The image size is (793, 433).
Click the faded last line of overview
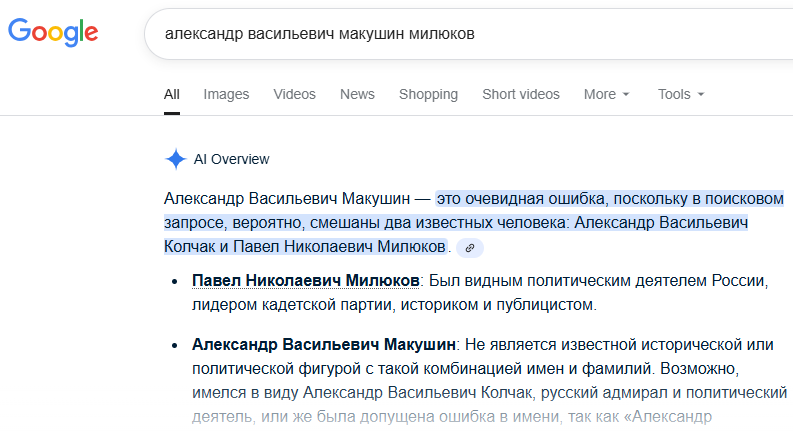point(450,417)
